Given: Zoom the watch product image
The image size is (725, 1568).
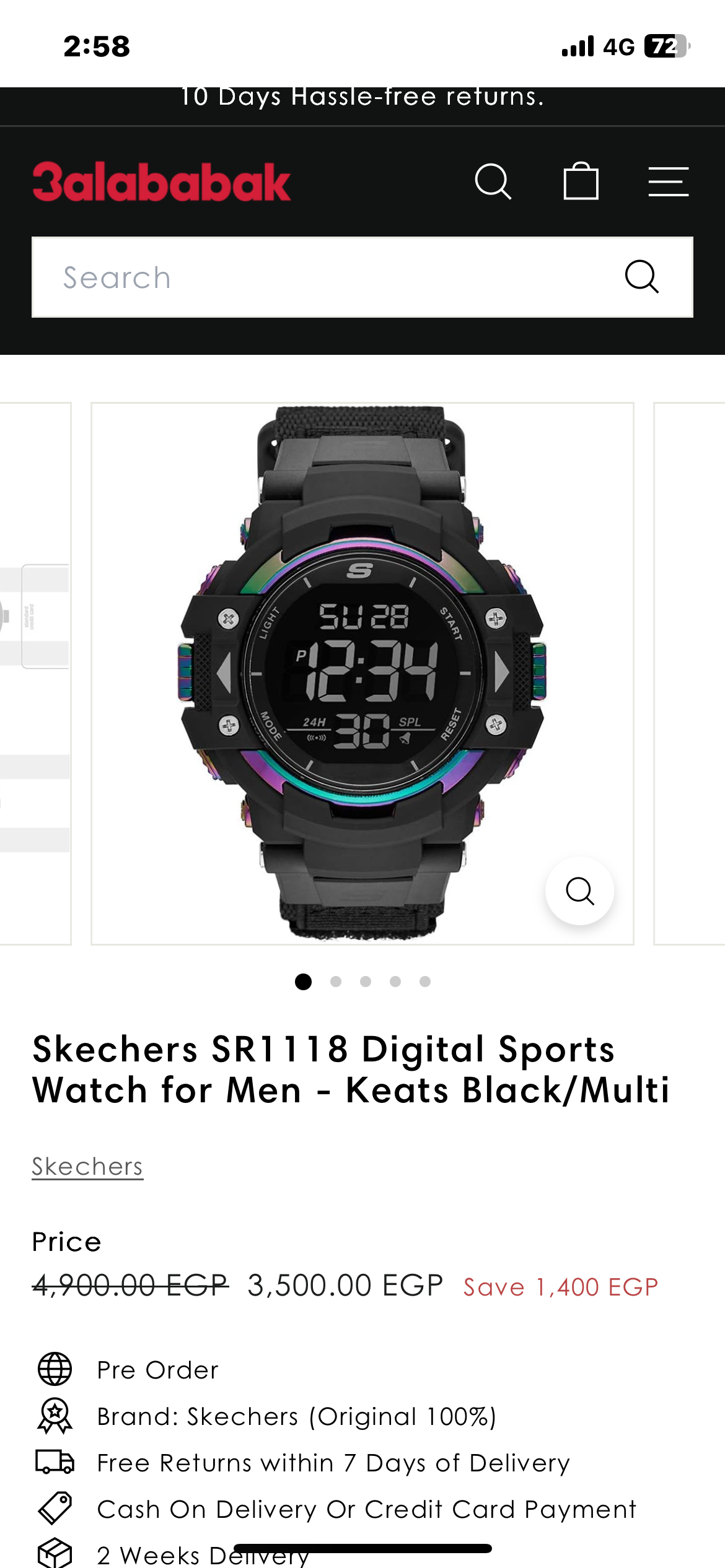Looking at the screenshot, I should 579,891.
